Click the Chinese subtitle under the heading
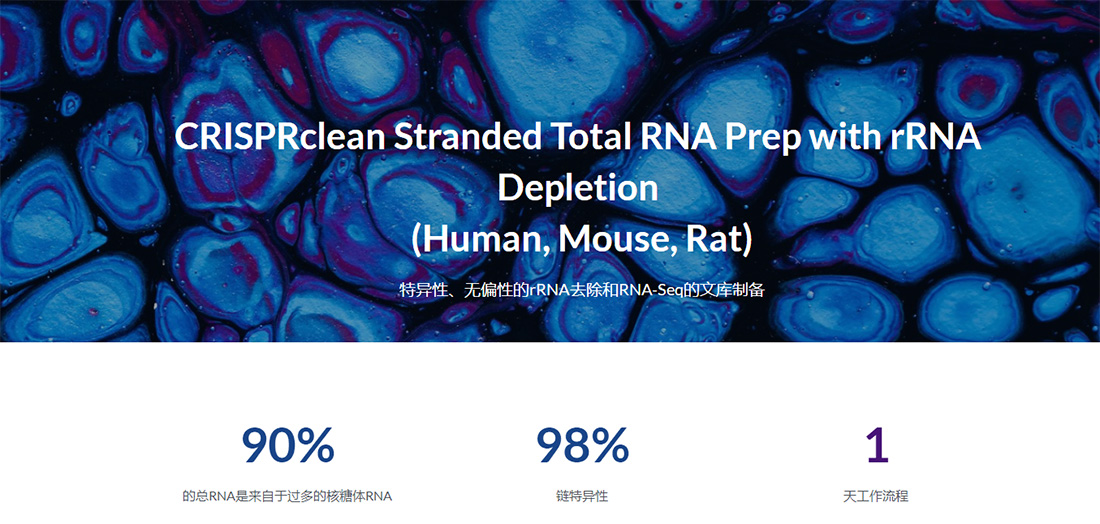 coord(582,291)
